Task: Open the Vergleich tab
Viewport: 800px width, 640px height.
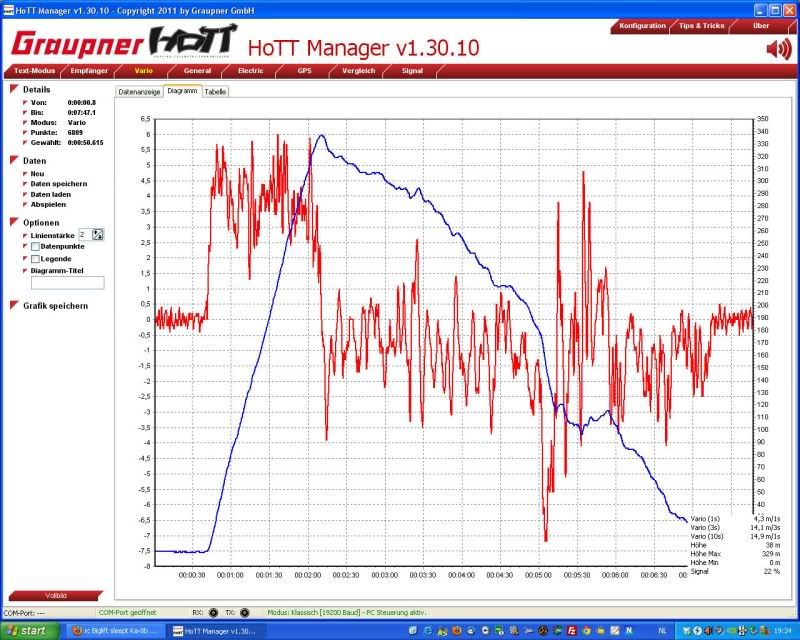Action: (359, 71)
